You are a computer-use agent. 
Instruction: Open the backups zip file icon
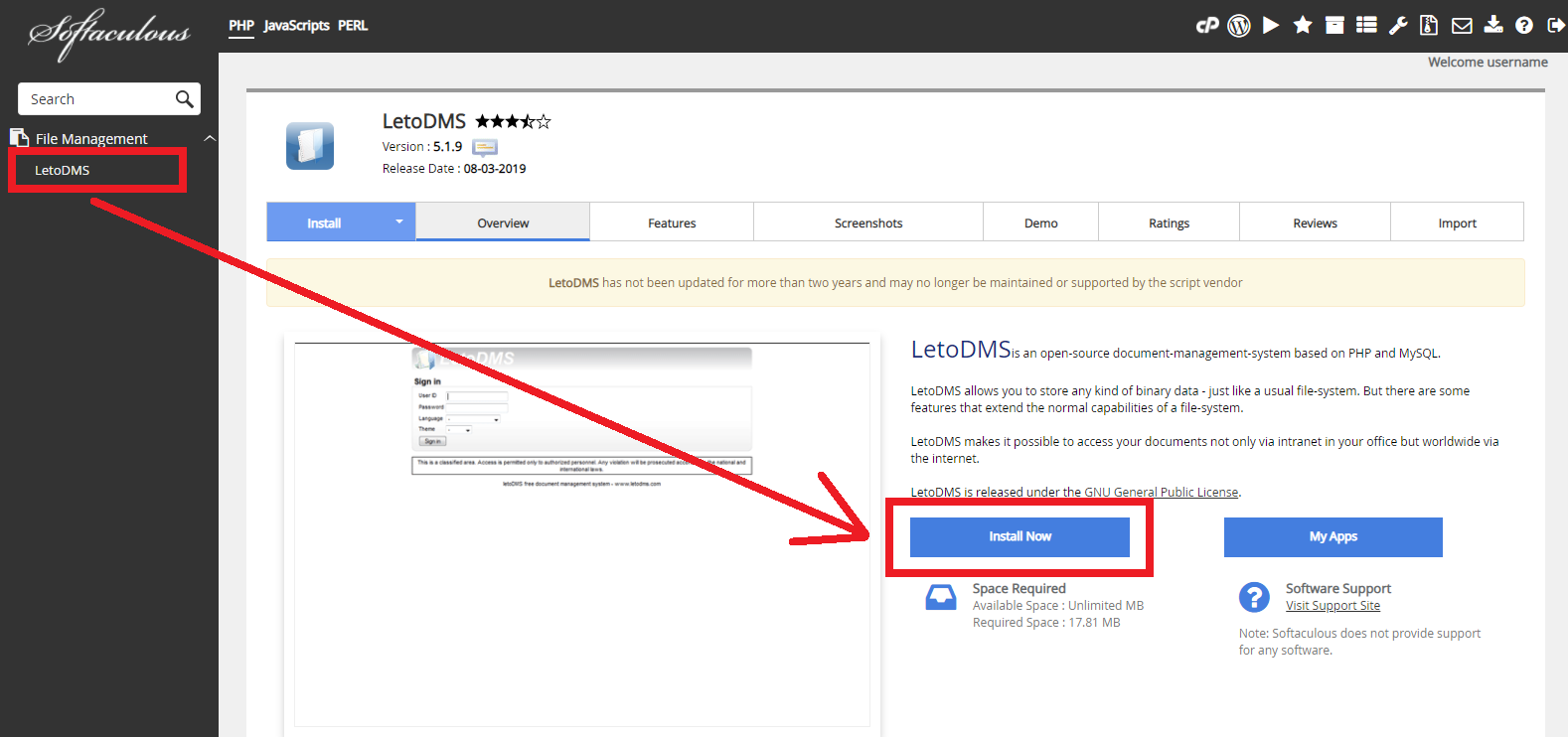[1429, 26]
